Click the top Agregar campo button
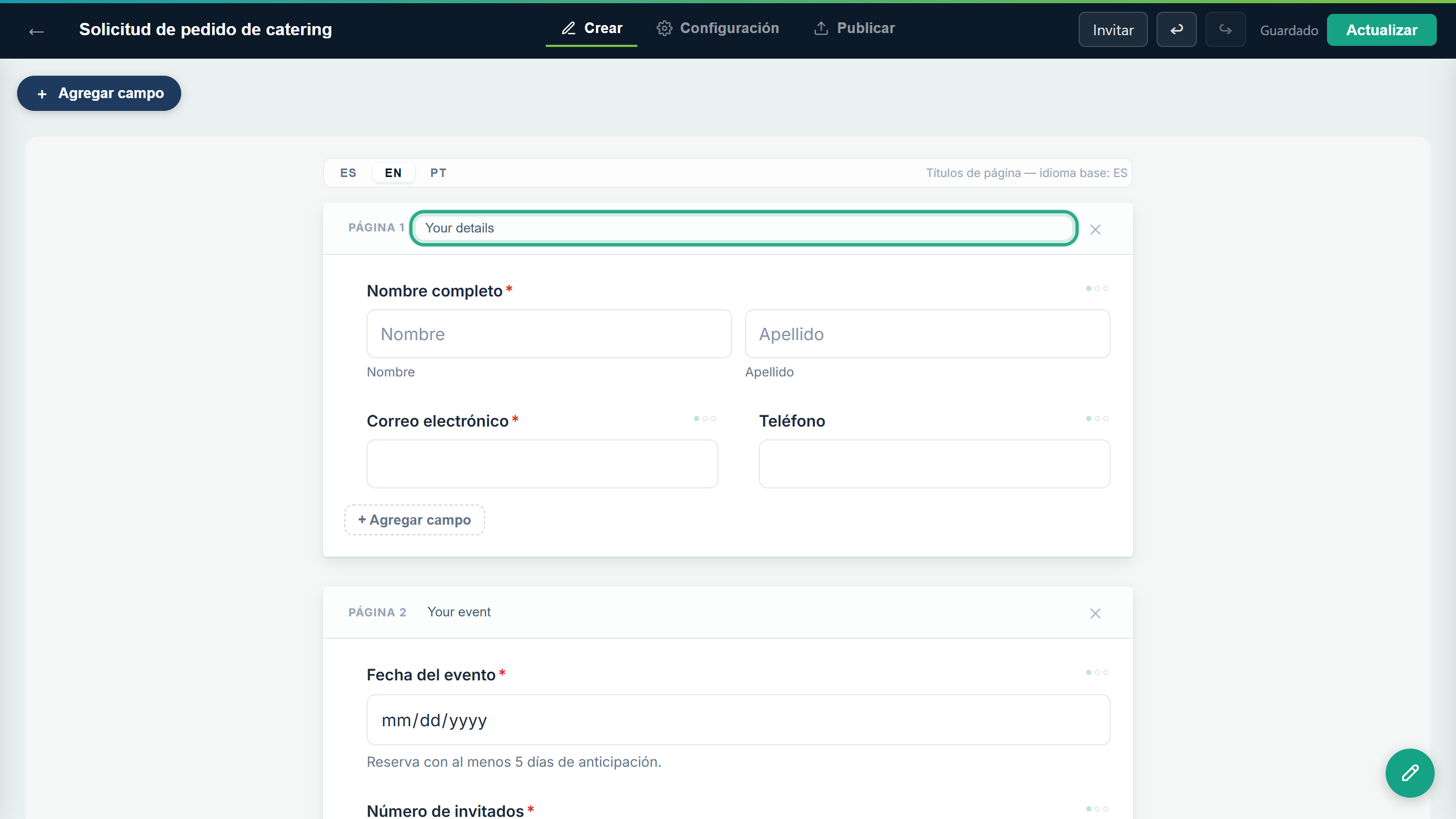 [99, 93]
